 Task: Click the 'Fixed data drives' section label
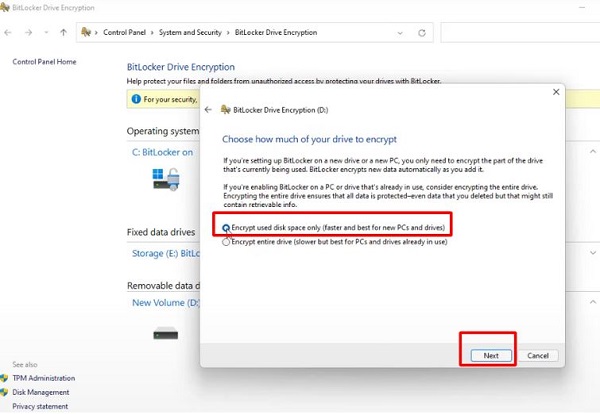(161, 232)
